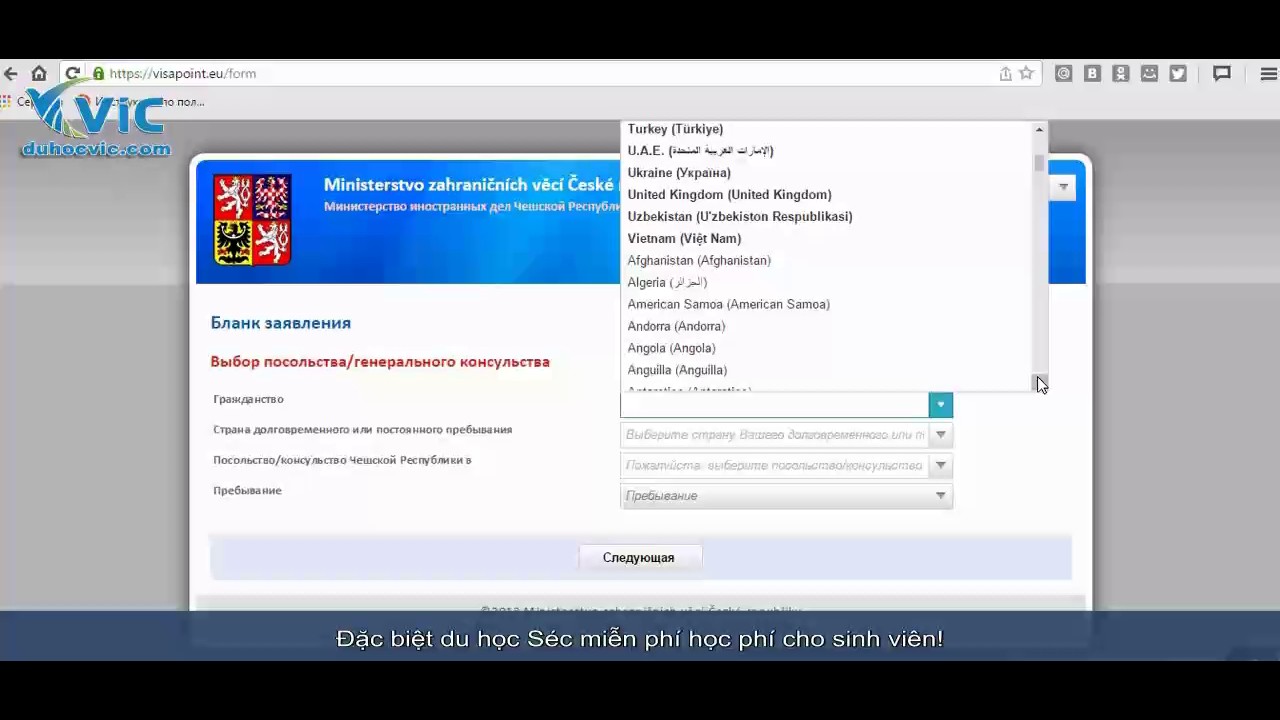The image size is (1280, 720).
Task: Open the apps grid icon in the bookmarks bar
Action: coord(6,101)
